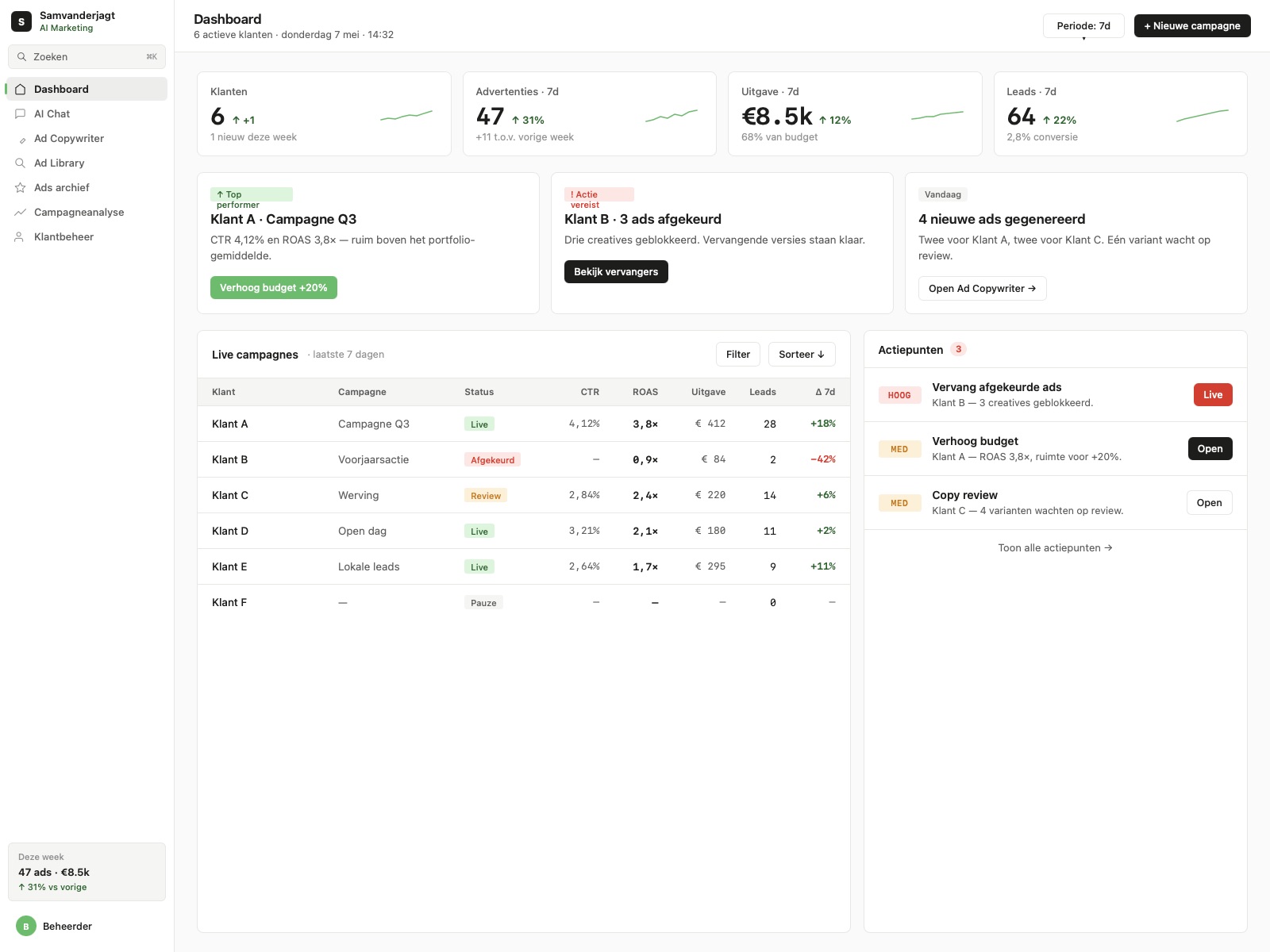Click the Dashboard home icon
The image size is (1270, 952).
(x=21, y=90)
